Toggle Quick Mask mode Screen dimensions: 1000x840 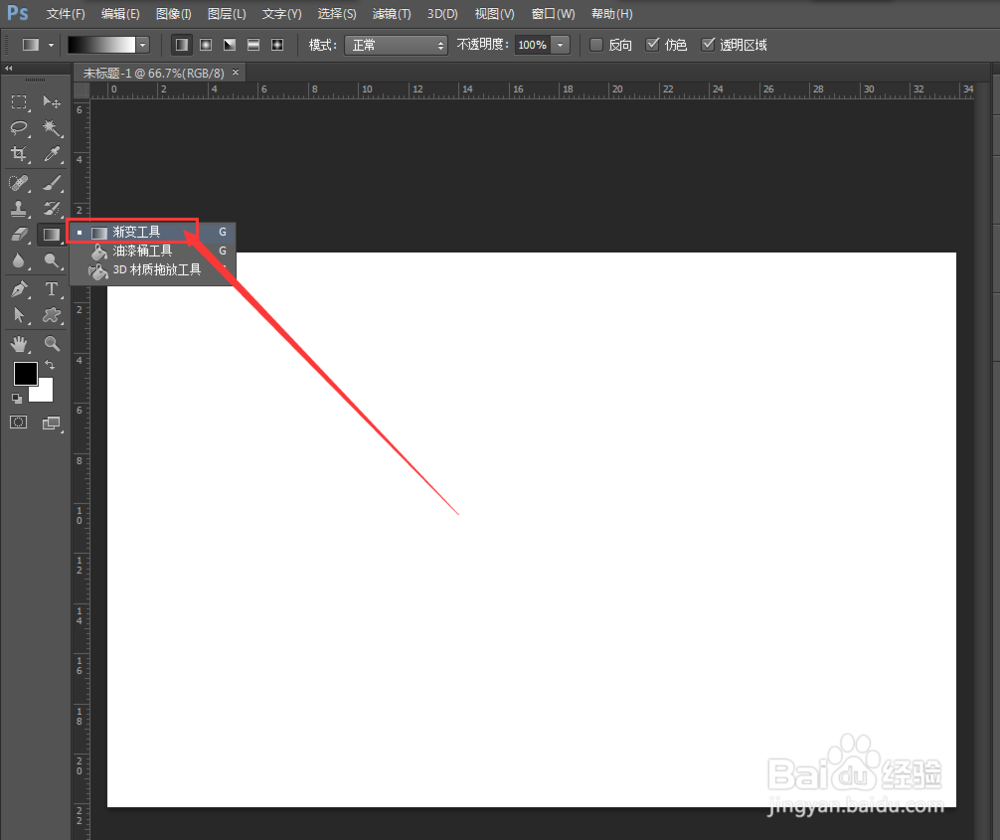coord(18,422)
